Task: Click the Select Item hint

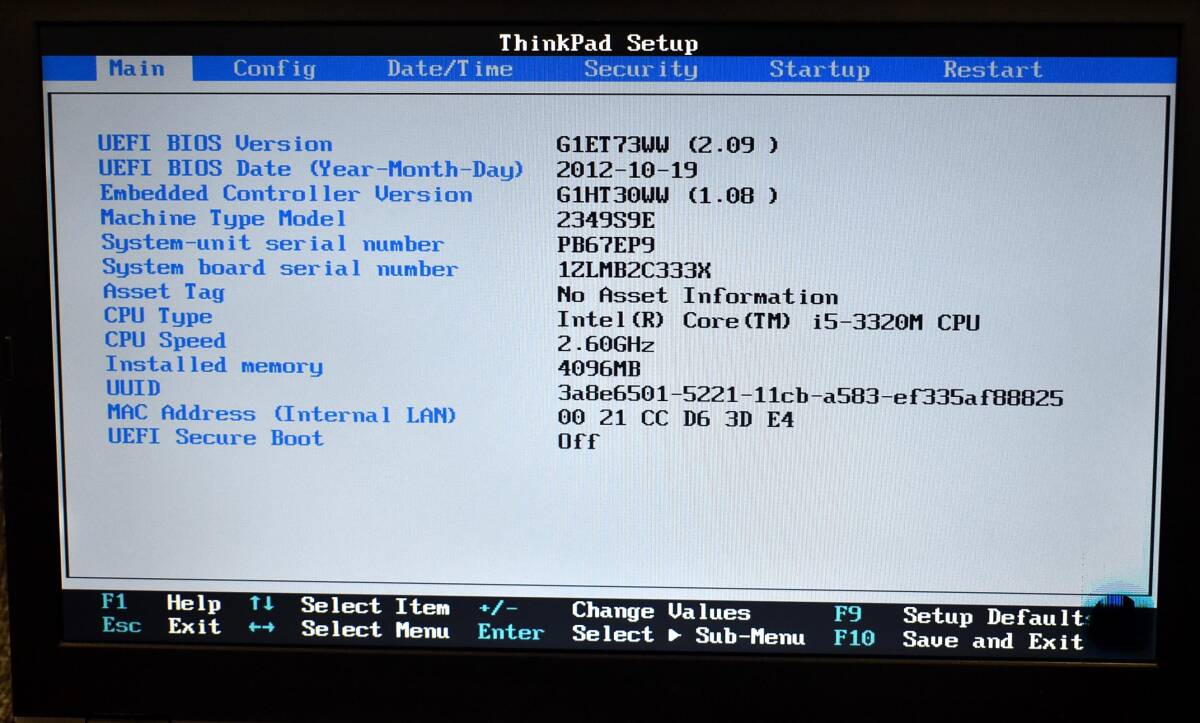Action: (x=375, y=606)
